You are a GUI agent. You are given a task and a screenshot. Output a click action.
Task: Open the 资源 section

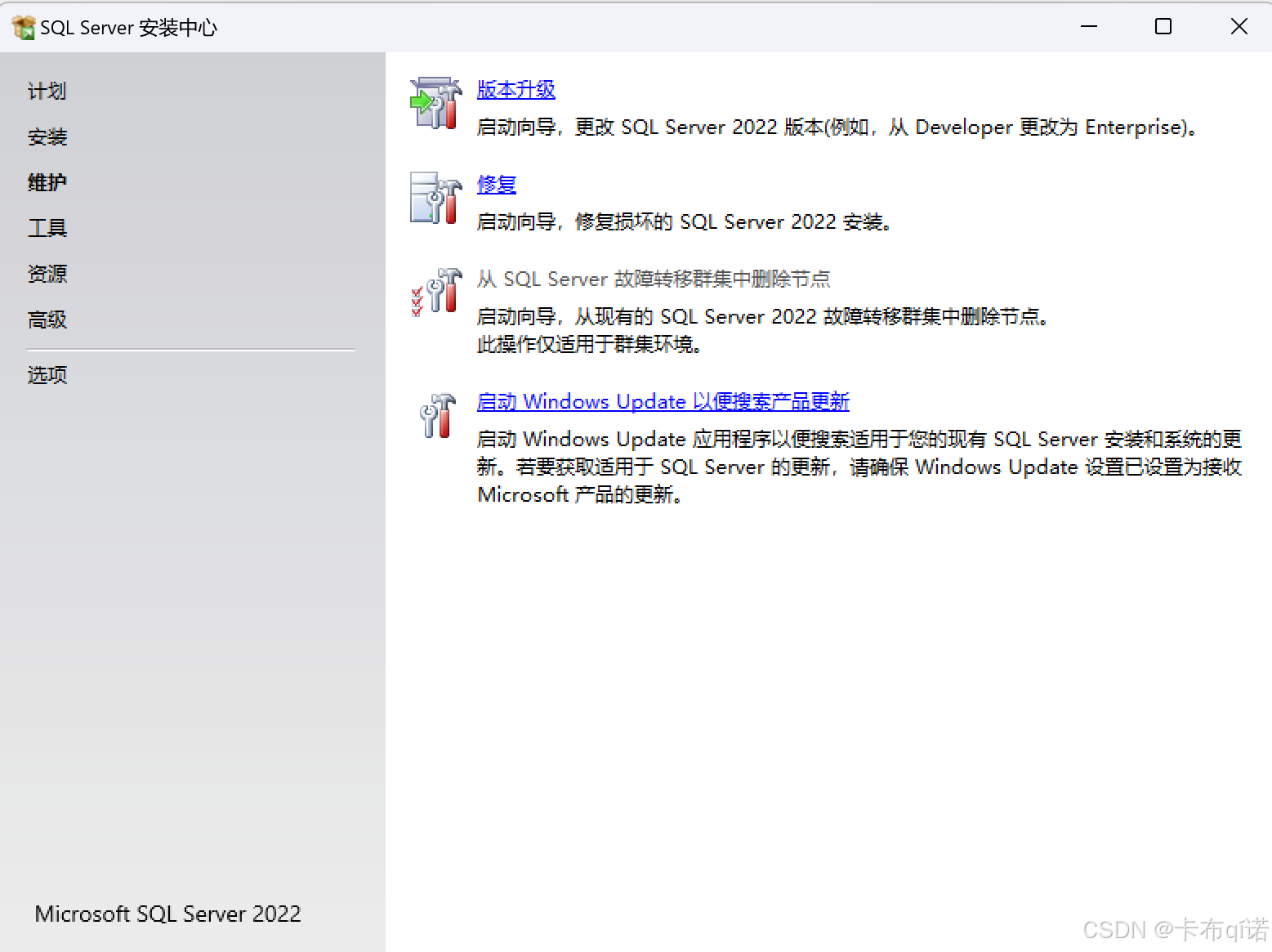coord(47,274)
